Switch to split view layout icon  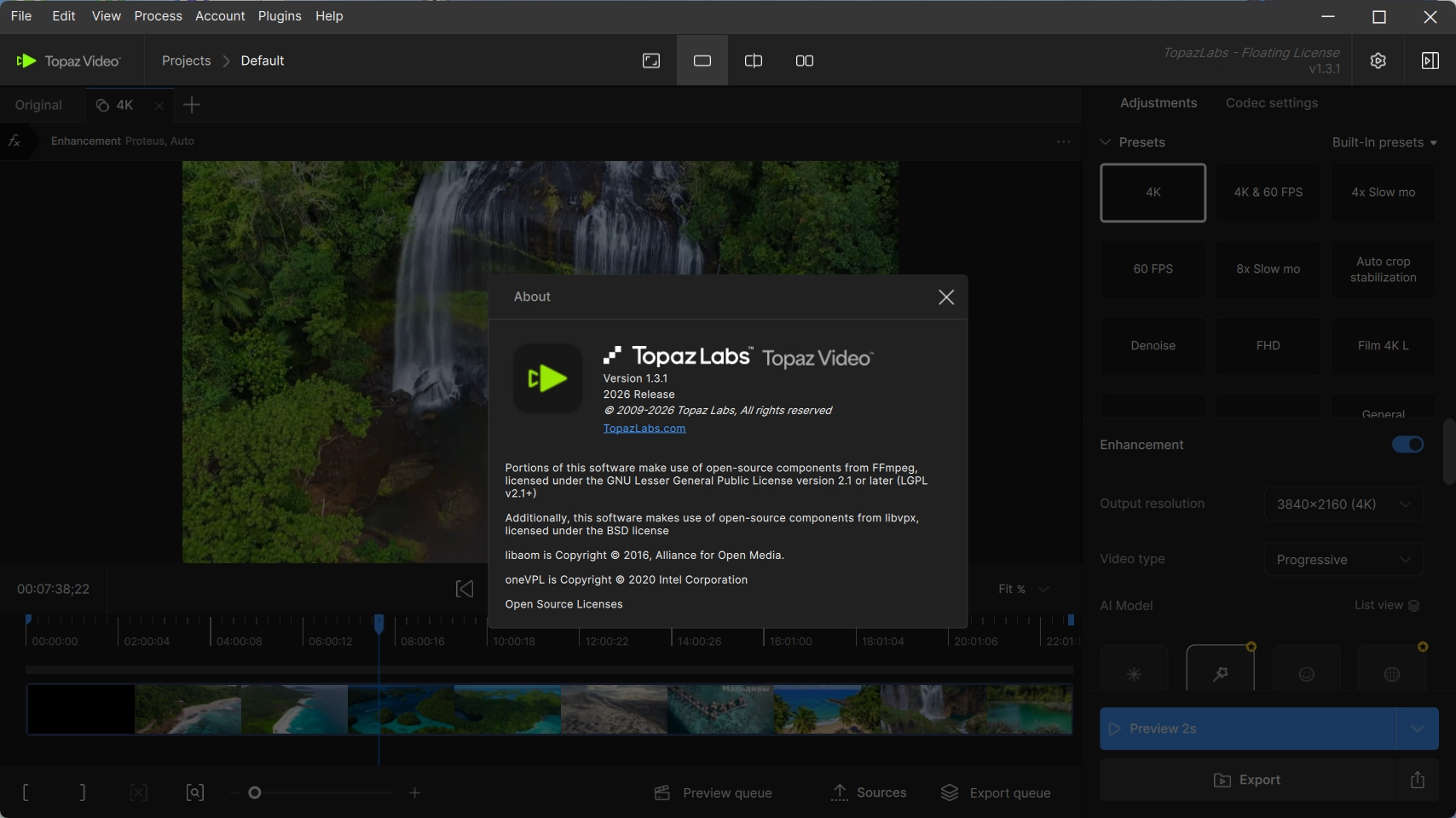click(x=753, y=60)
